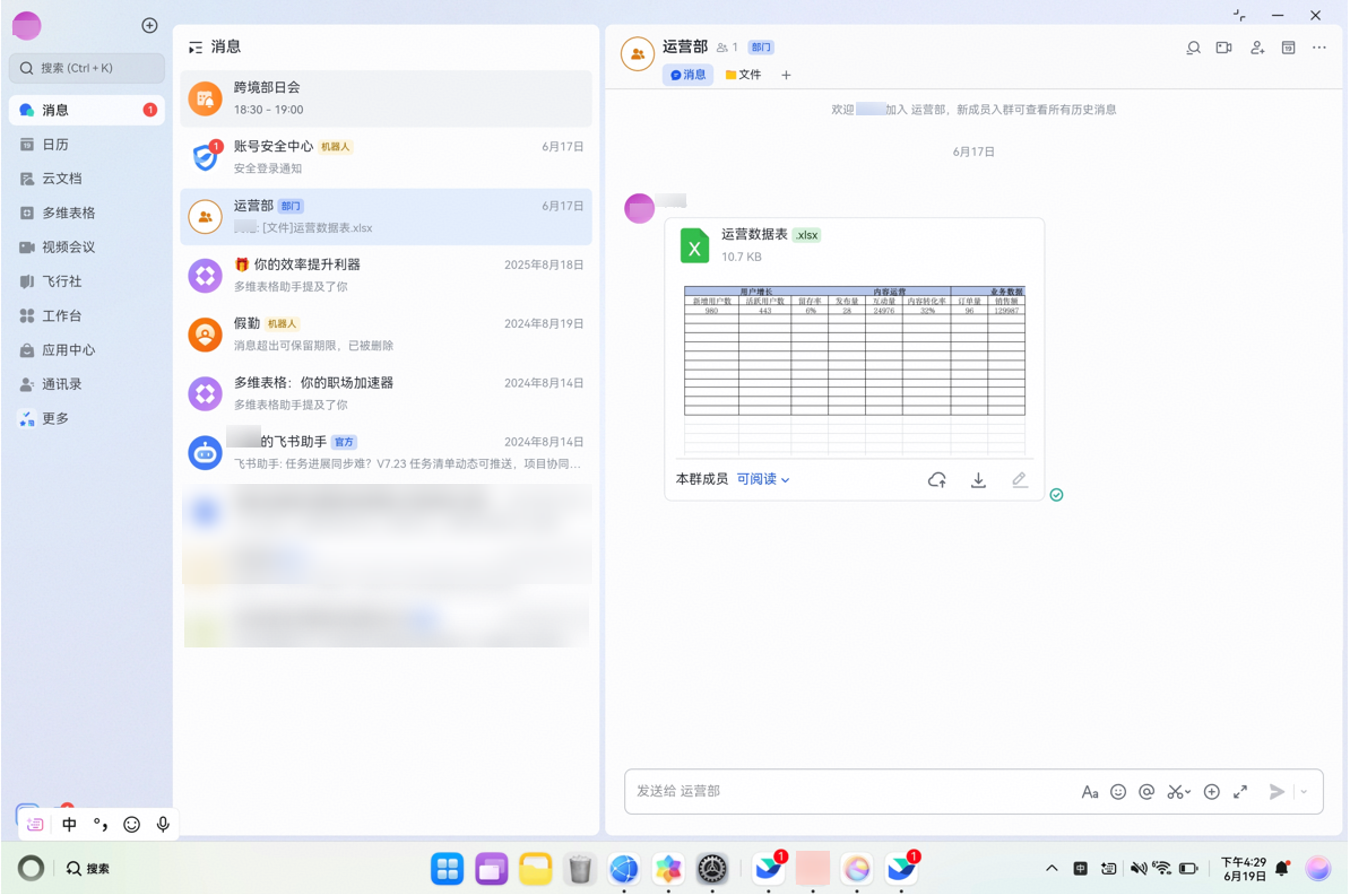Collapse the 消息 list filter icon
1348x894 pixels.
point(195,47)
